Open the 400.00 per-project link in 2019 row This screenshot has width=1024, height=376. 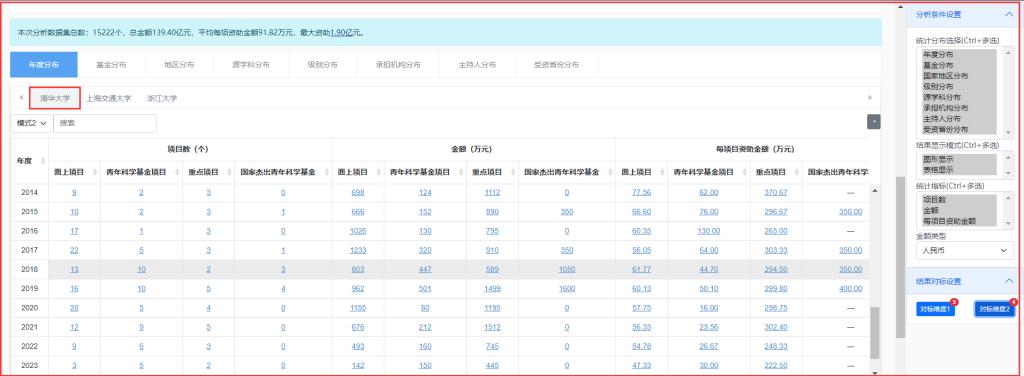[x=850, y=289]
